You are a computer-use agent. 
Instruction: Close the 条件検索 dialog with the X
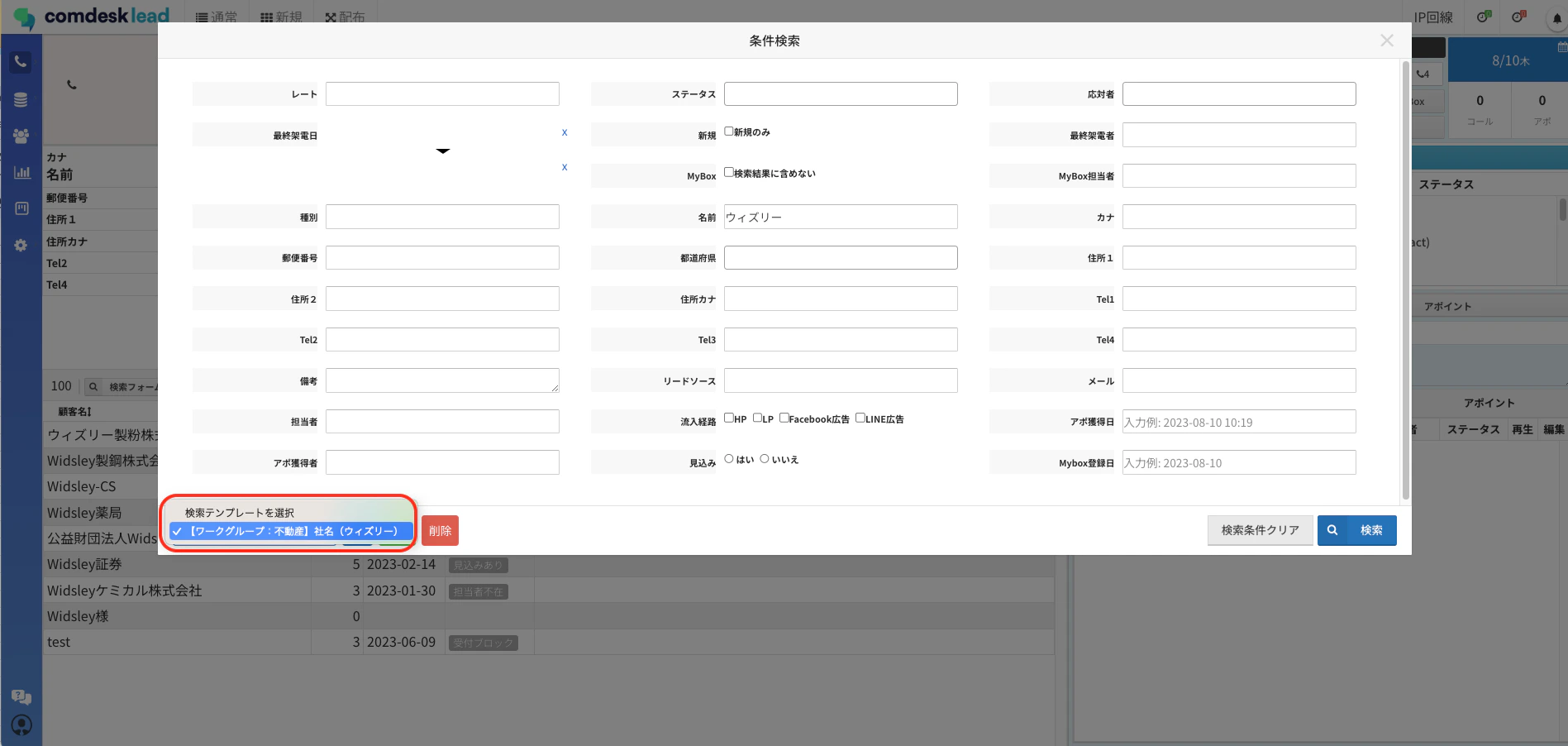pyautogui.click(x=1387, y=41)
